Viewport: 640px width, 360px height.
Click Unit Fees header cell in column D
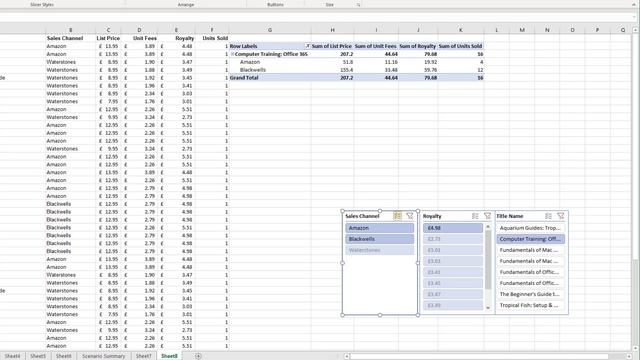[140, 38]
